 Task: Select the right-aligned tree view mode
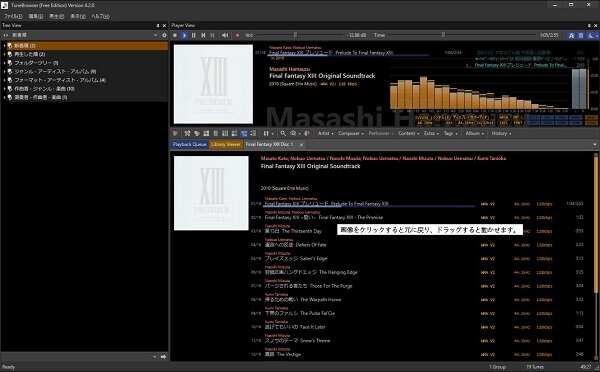click(x=253, y=133)
